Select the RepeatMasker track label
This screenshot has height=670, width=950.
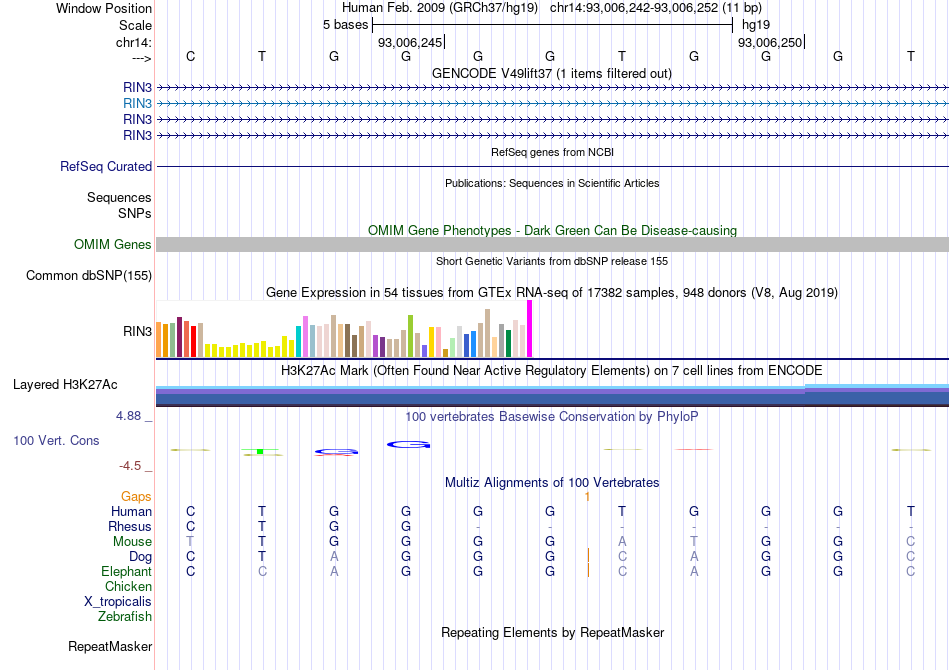pyautogui.click(x=110, y=646)
